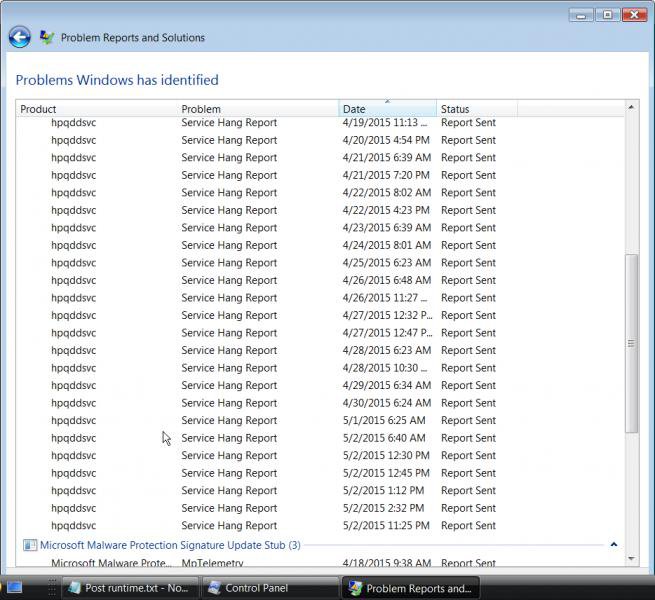Select the row dated 4/23/2015 6:39 AM
The height and width of the screenshot is (600, 655).
coord(320,228)
